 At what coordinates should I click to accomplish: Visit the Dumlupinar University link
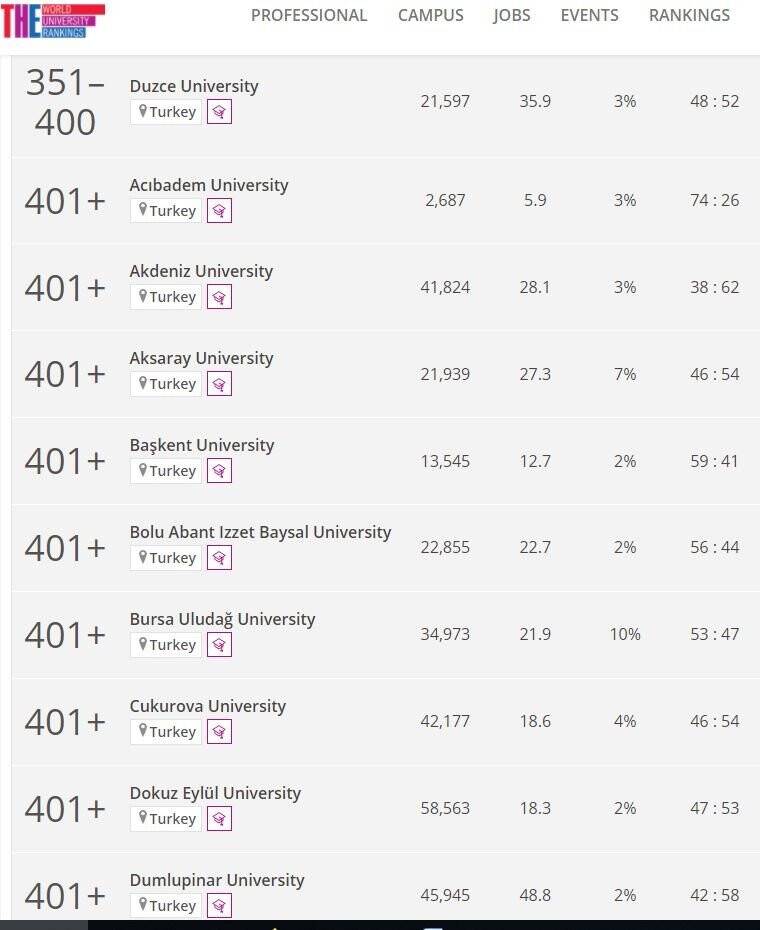point(217,880)
